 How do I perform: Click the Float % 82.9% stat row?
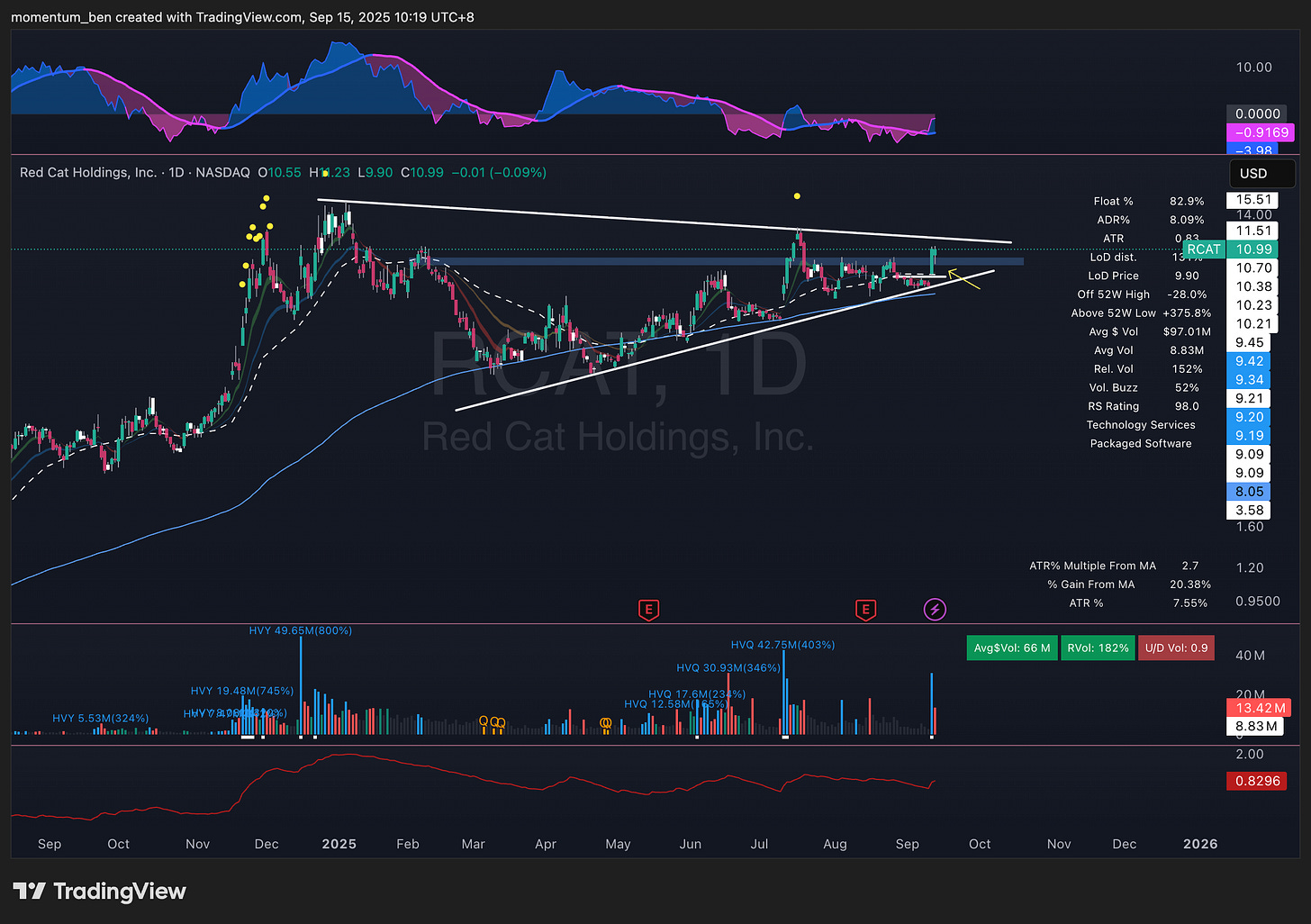click(1148, 201)
